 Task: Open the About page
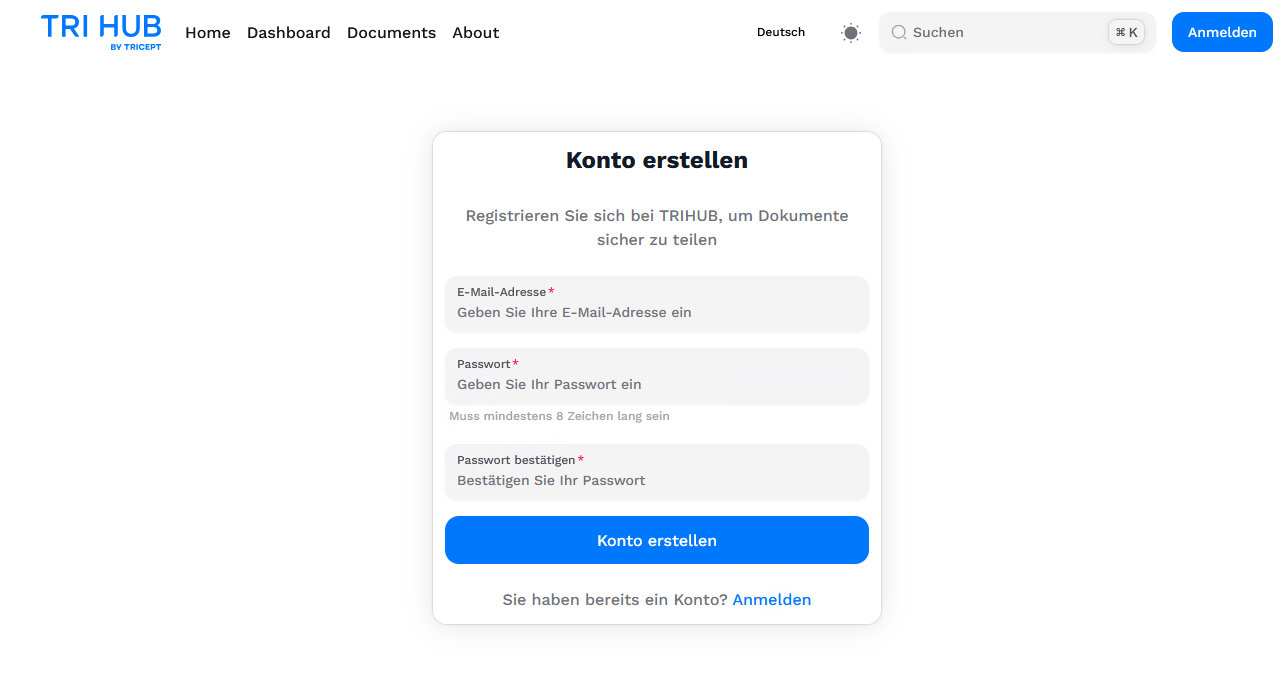(x=476, y=32)
